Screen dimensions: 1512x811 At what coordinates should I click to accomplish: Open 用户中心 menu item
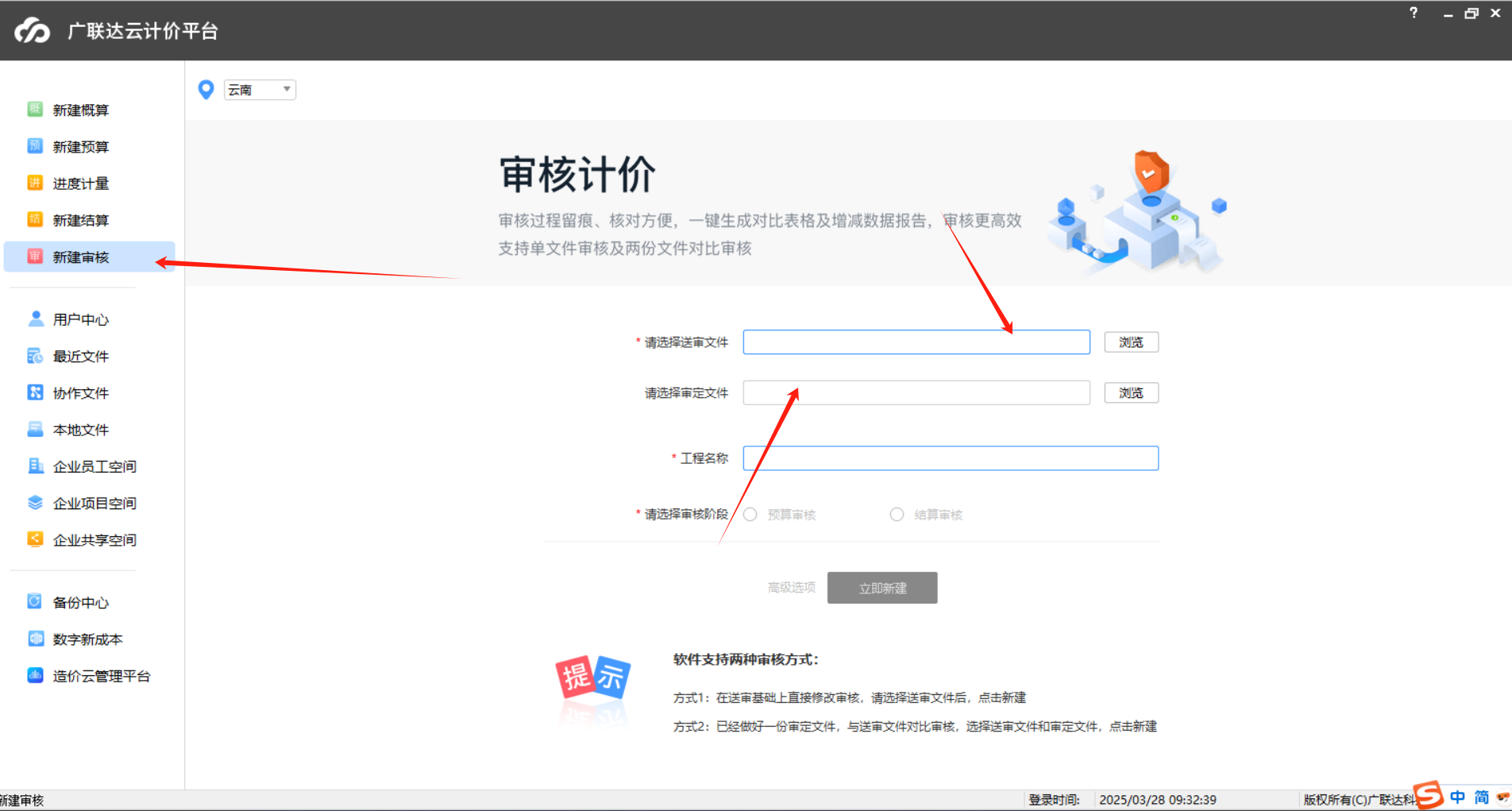point(81,319)
